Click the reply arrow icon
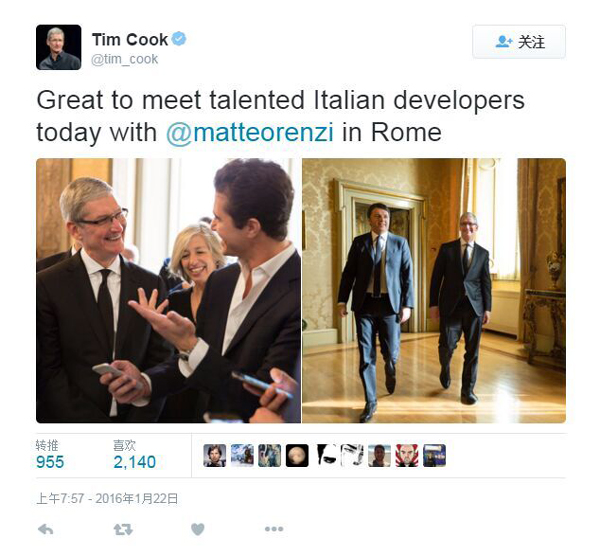Screen dimensions: 600x556 tap(46, 529)
